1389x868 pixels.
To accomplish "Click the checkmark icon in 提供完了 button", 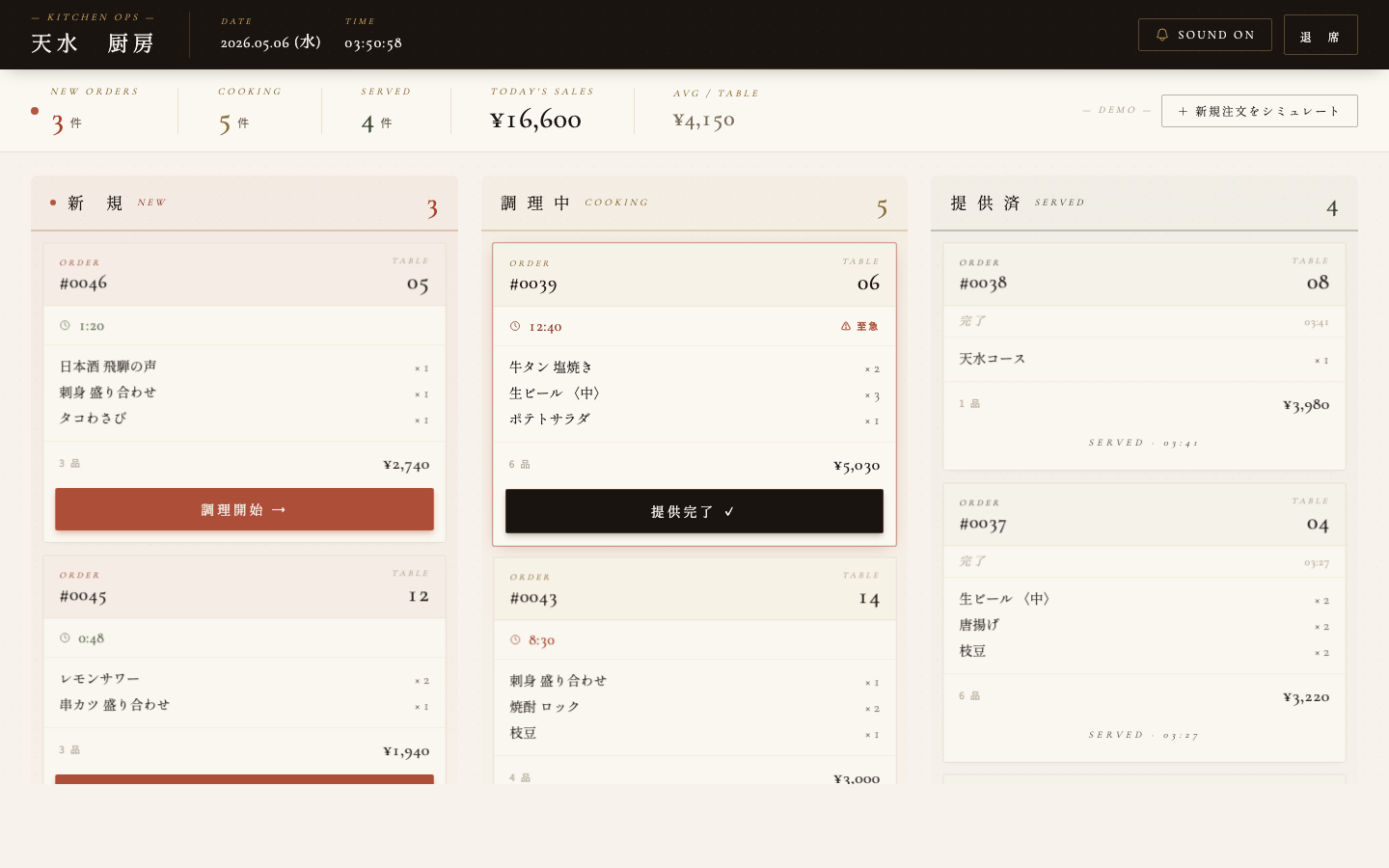I will click(729, 512).
